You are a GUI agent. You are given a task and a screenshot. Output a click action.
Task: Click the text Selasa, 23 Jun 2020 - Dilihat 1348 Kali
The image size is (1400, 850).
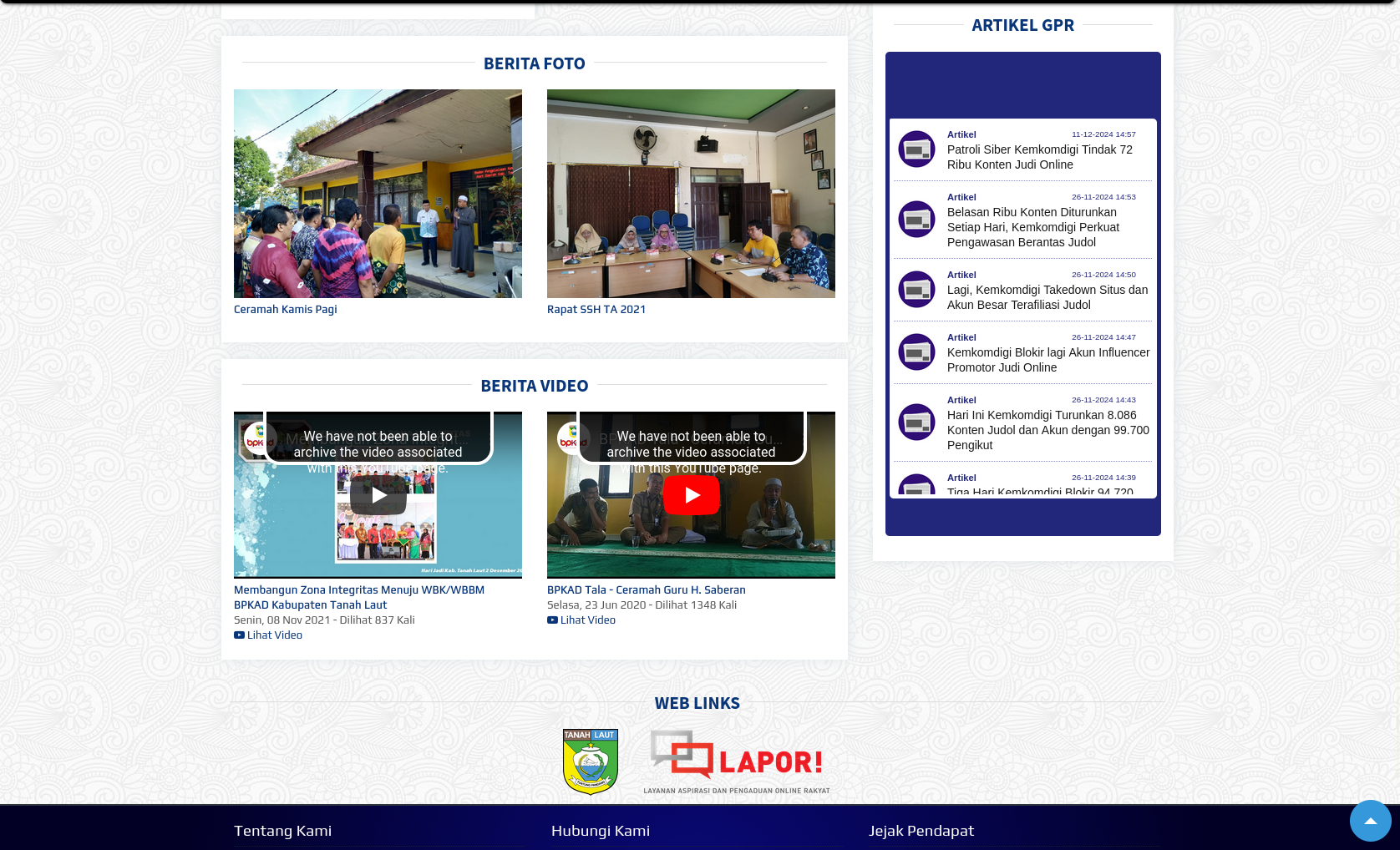[x=642, y=605]
